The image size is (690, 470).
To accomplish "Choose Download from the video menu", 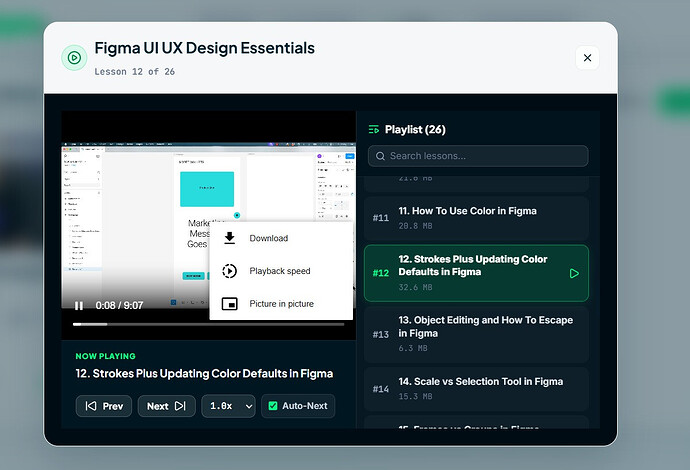I will [281, 238].
